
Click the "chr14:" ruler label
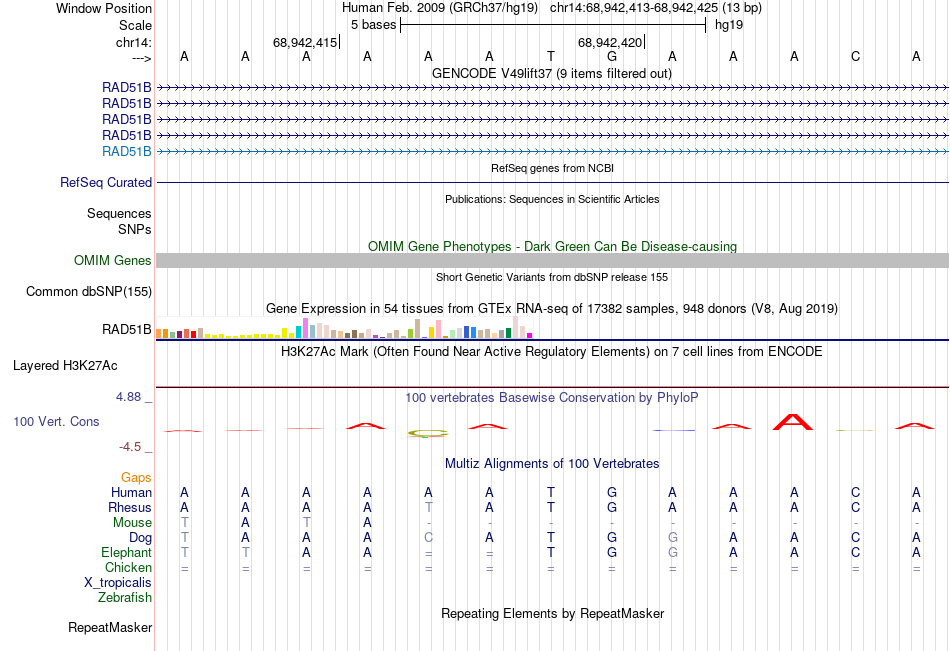(133, 42)
